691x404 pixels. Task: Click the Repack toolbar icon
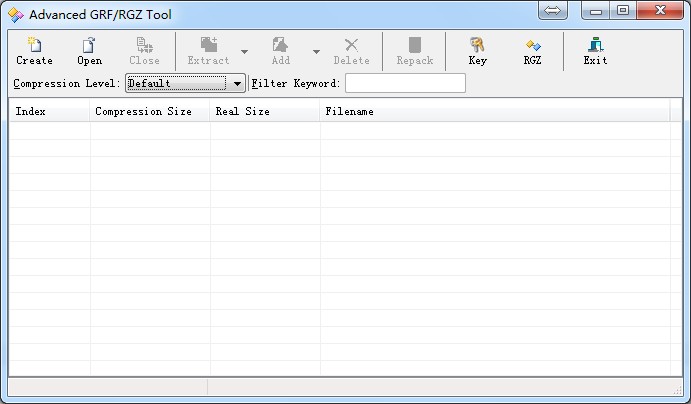[x=415, y=51]
